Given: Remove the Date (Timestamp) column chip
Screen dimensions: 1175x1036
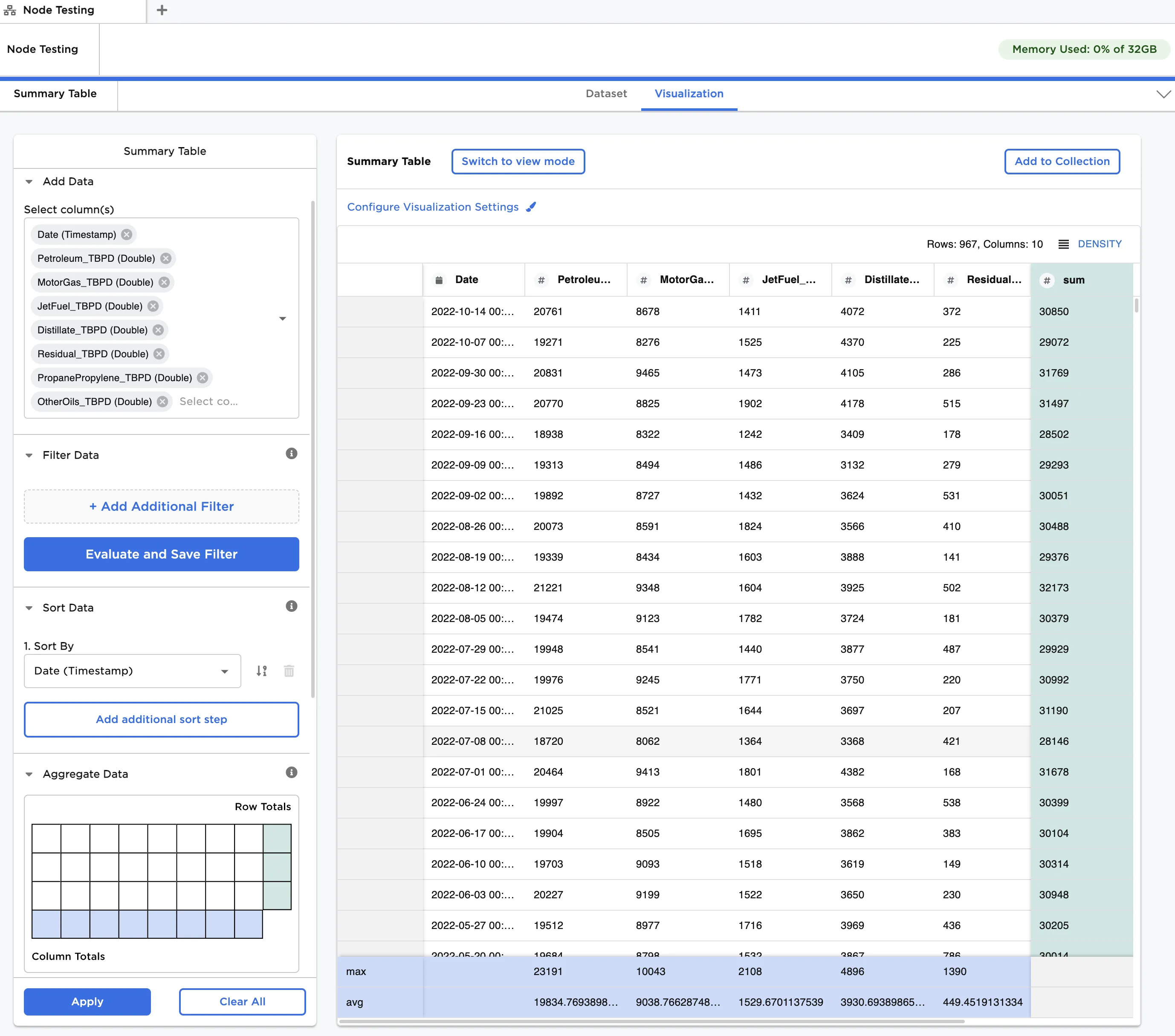Looking at the screenshot, I should [127, 234].
